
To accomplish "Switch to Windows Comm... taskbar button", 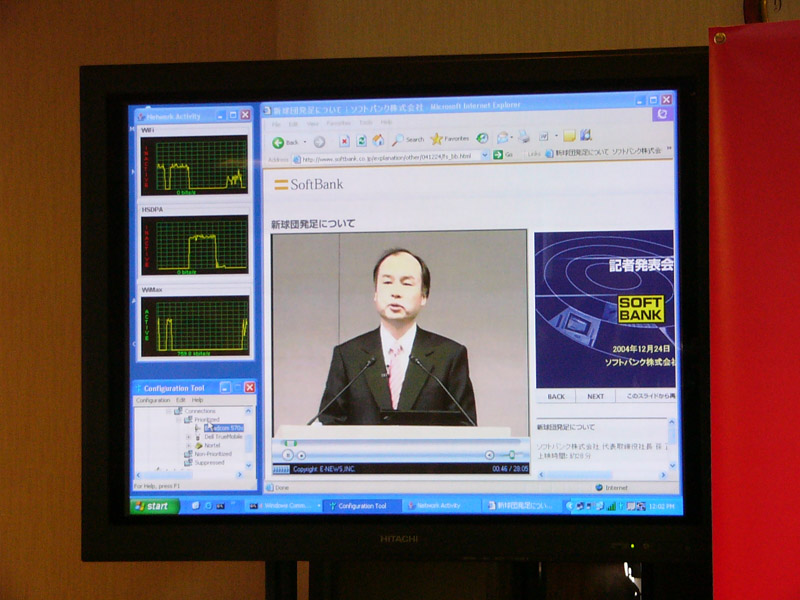I will tap(283, 506).
